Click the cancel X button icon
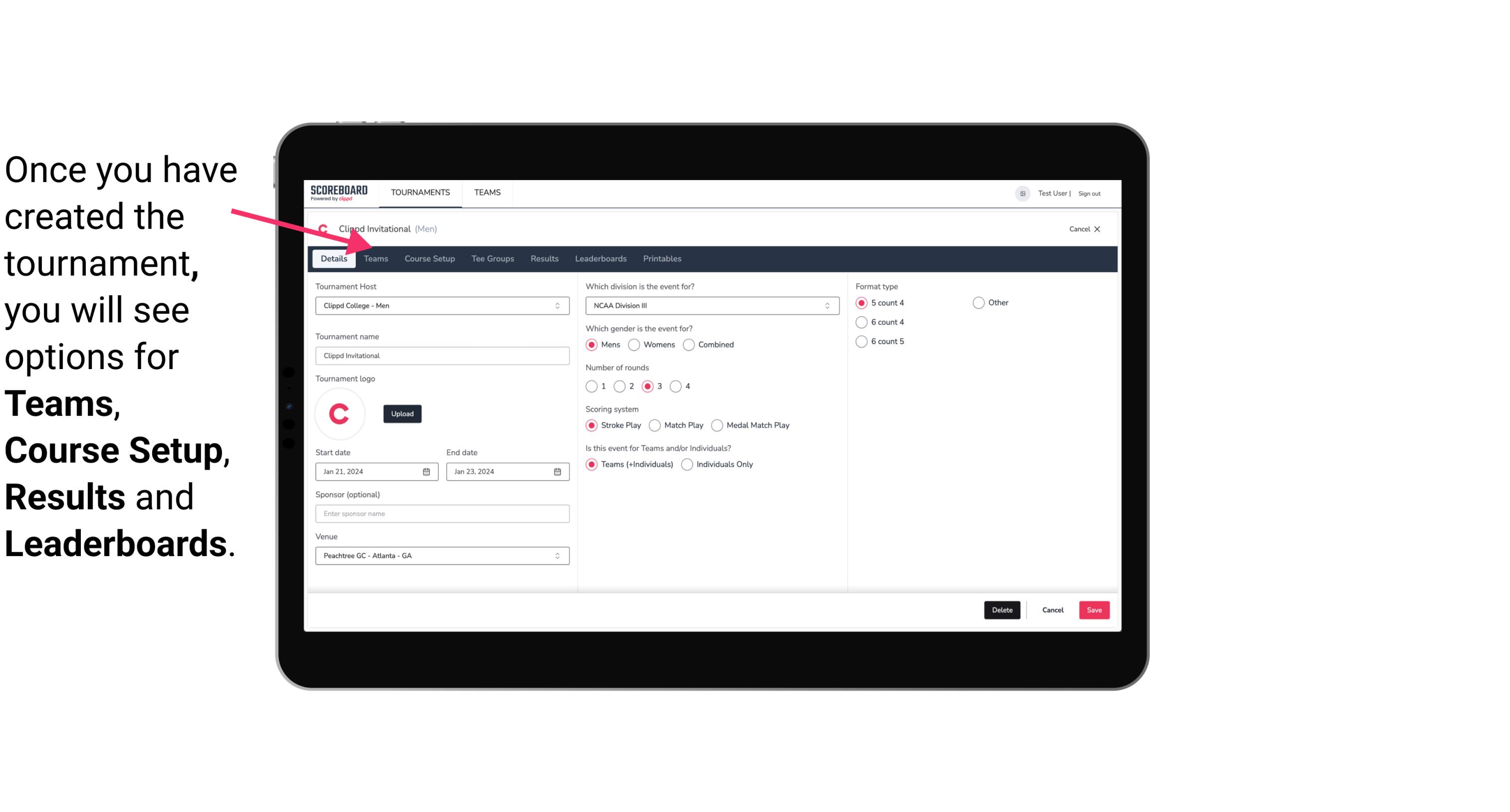Screen dimensions: 1510x812 1097,229
